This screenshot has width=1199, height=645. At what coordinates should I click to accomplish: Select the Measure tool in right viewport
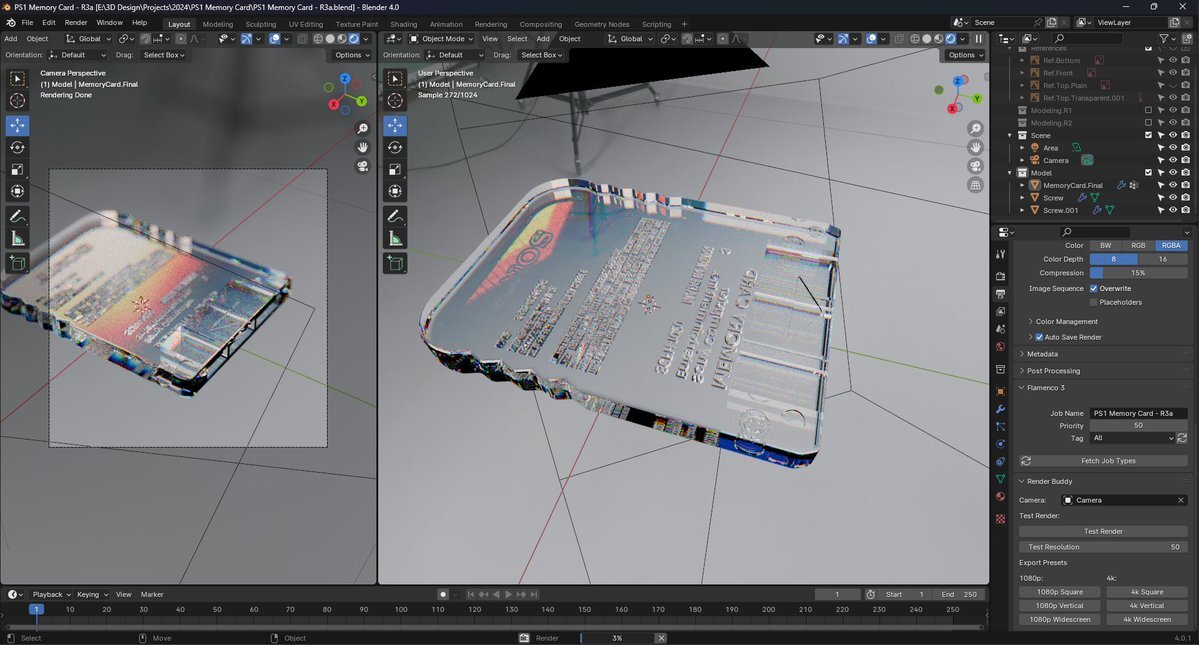(395, 239)
